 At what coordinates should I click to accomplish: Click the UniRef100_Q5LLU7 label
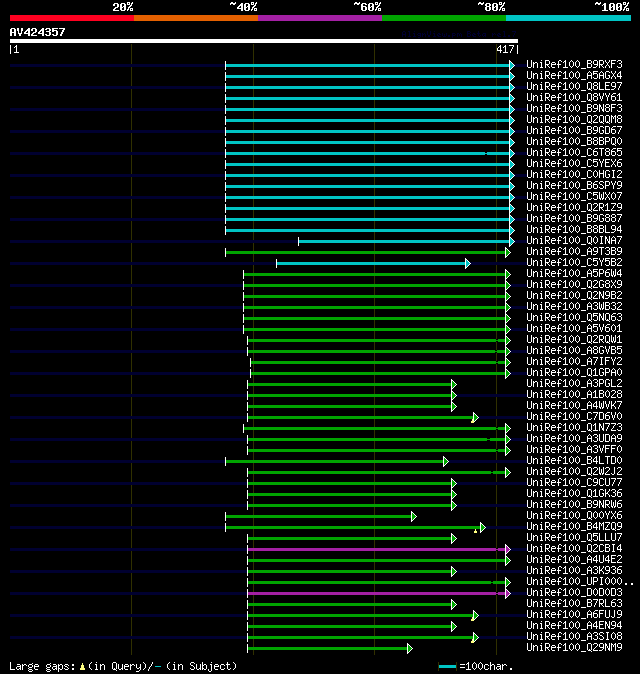(x=574, y=537)
